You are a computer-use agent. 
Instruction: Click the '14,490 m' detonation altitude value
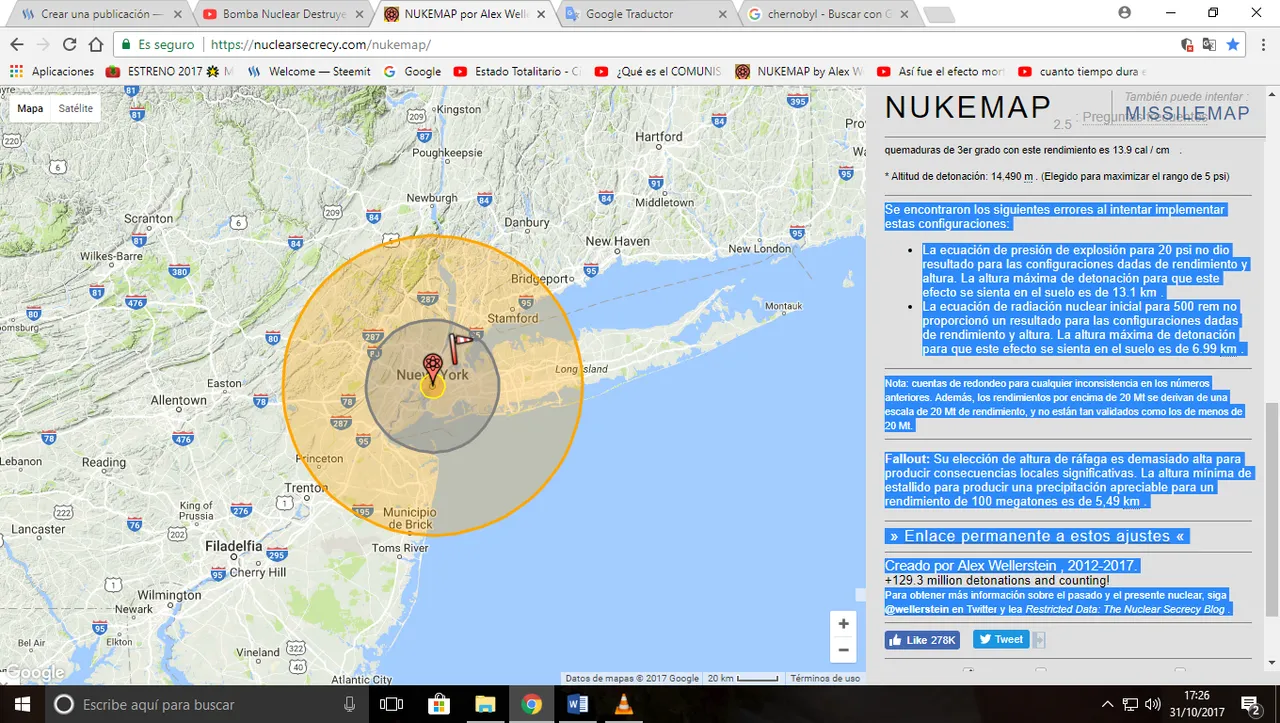click(x=1012, y=176)
